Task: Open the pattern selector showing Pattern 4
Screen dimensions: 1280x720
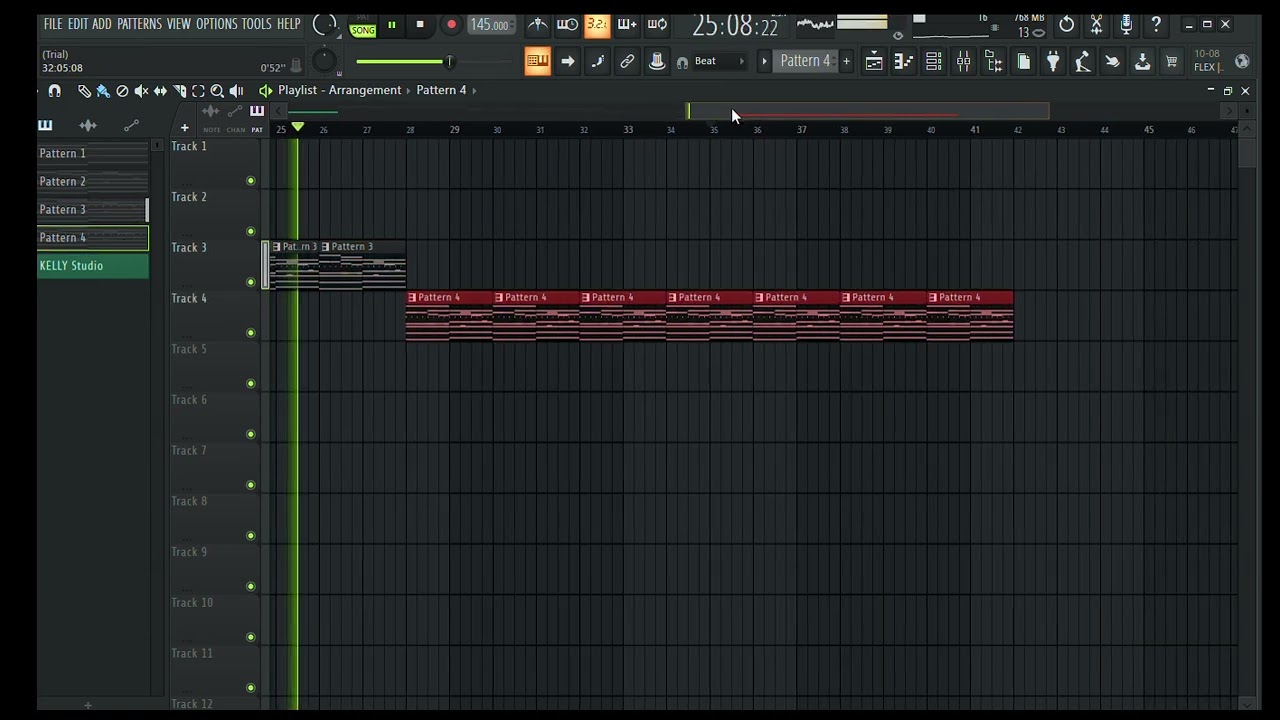Action: tap(805, 62)
